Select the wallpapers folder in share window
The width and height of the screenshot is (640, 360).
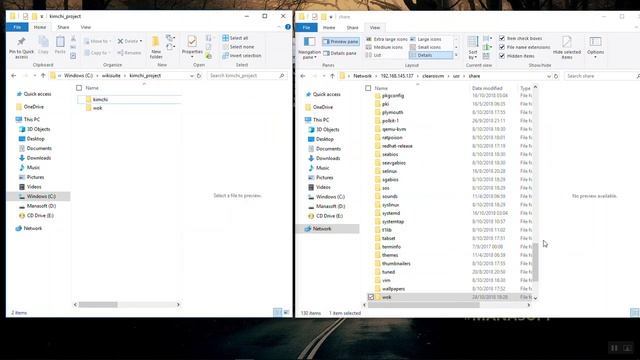[393, 289]
